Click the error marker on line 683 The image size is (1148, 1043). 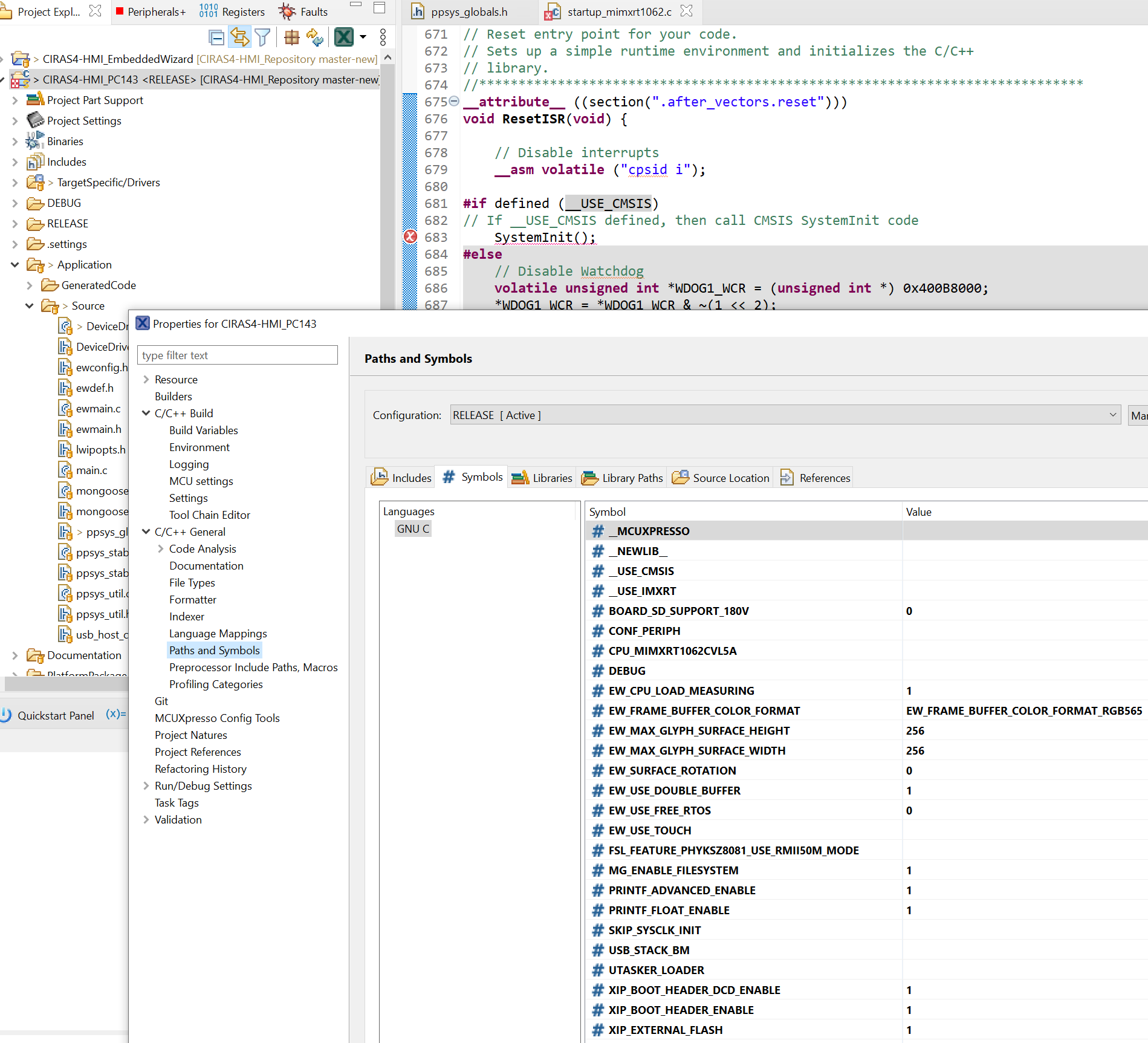410,237
